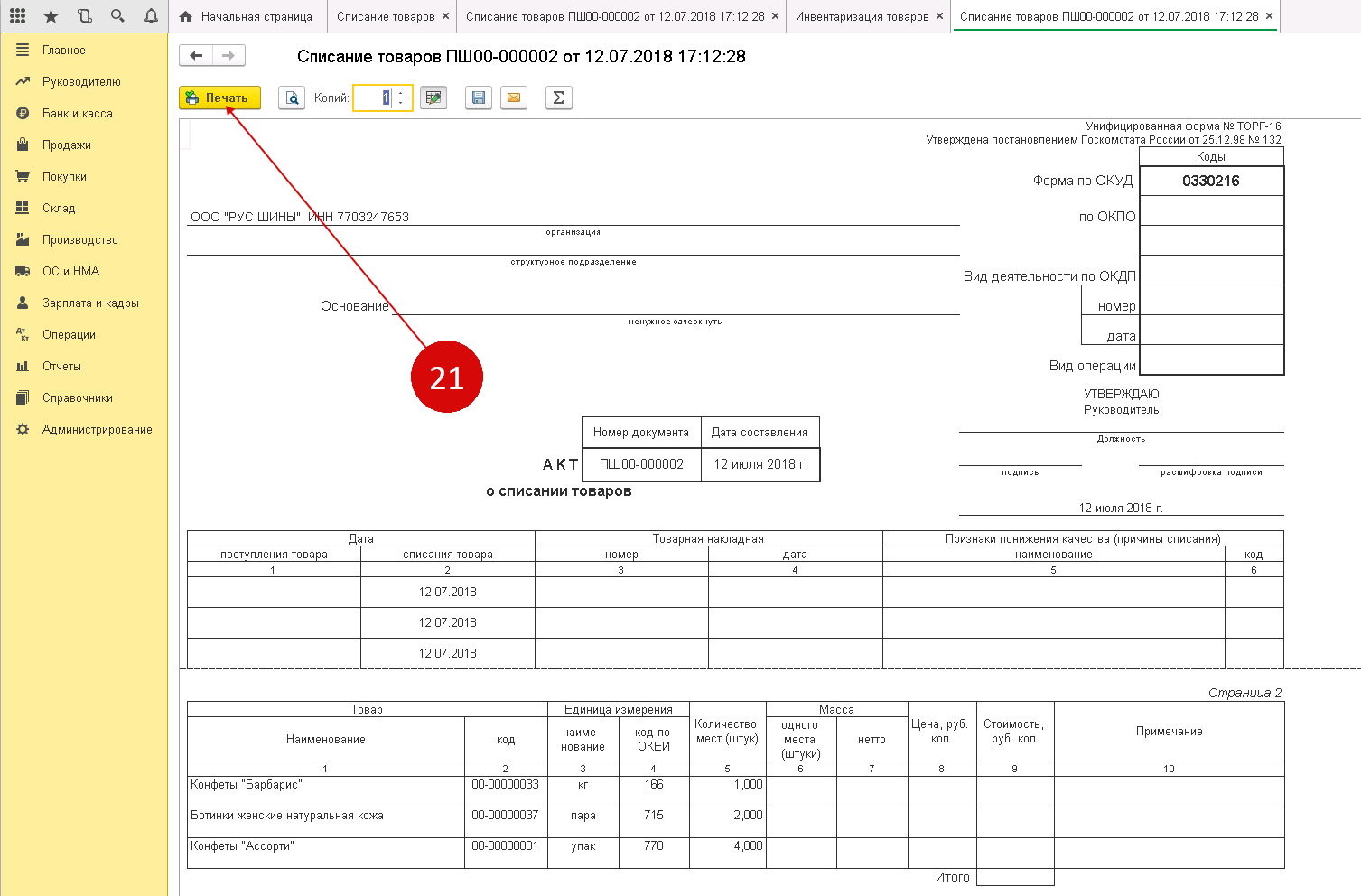This screenshot has height=896, width=1361.
Task: Open Покупки section in sidebar
Action: tap(84, 177)
